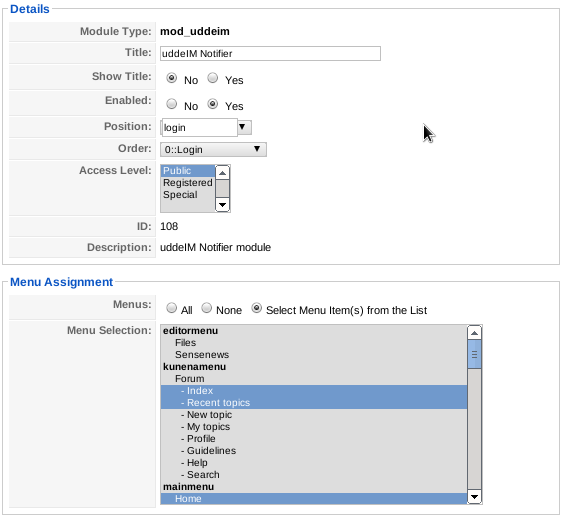Select No for Show Title
The image size is (566, 519).
[171, 78]
